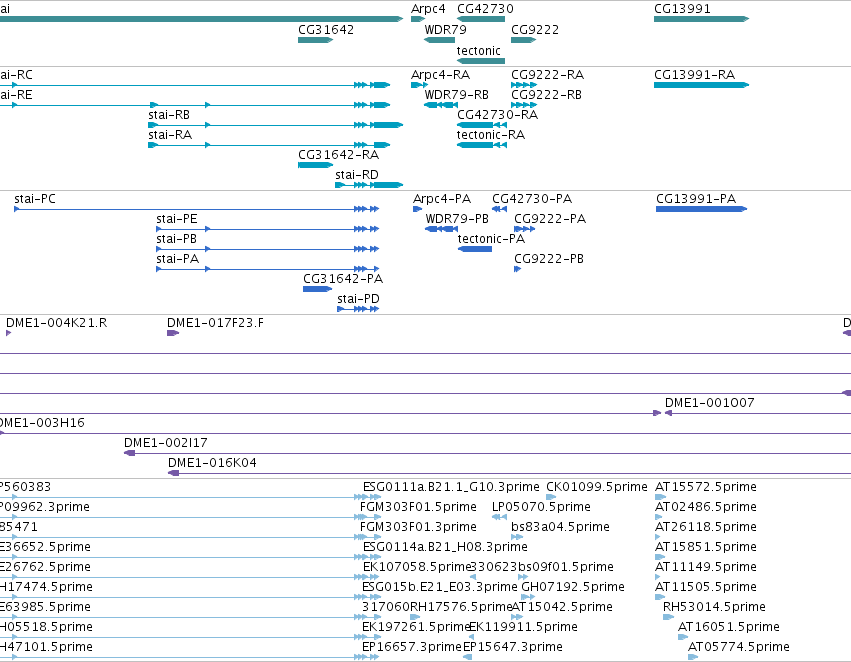Select the RH53014.5prime EST label

point(714,607)
